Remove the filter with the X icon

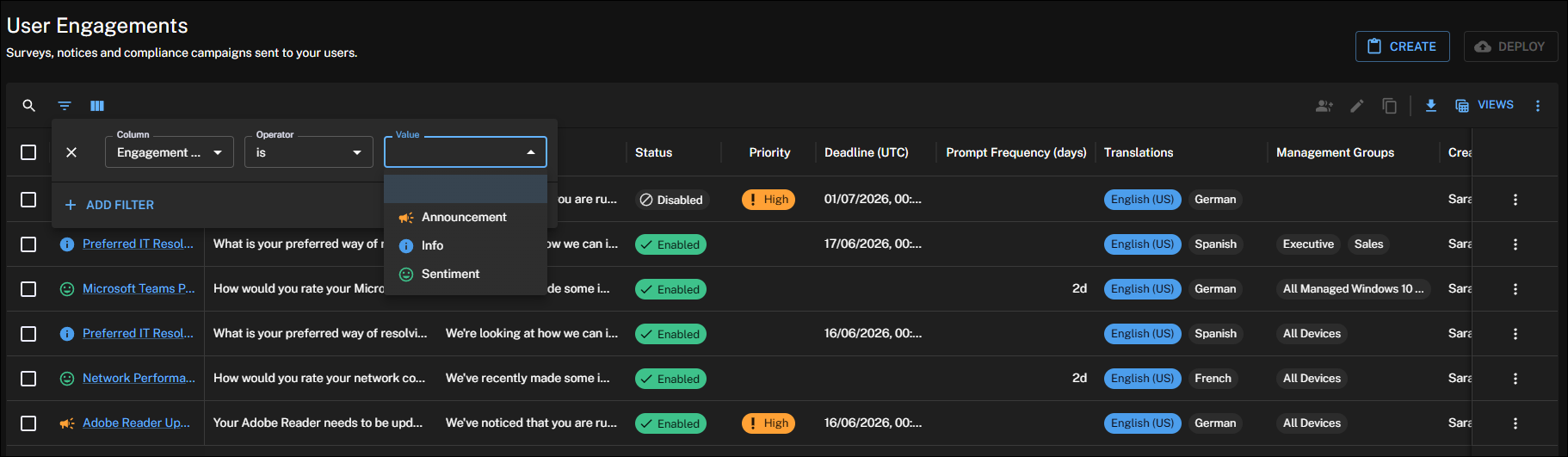(x=71, y=152)
